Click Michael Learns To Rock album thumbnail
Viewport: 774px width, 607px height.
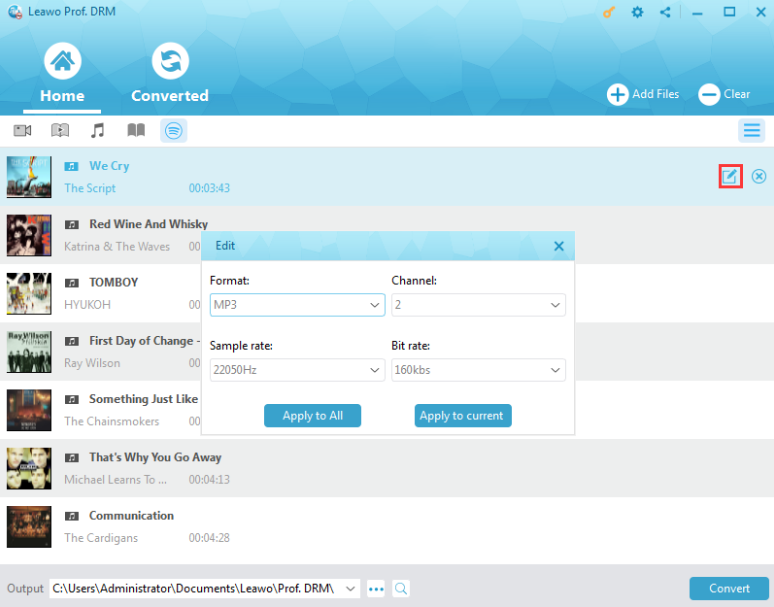point(29,468)
